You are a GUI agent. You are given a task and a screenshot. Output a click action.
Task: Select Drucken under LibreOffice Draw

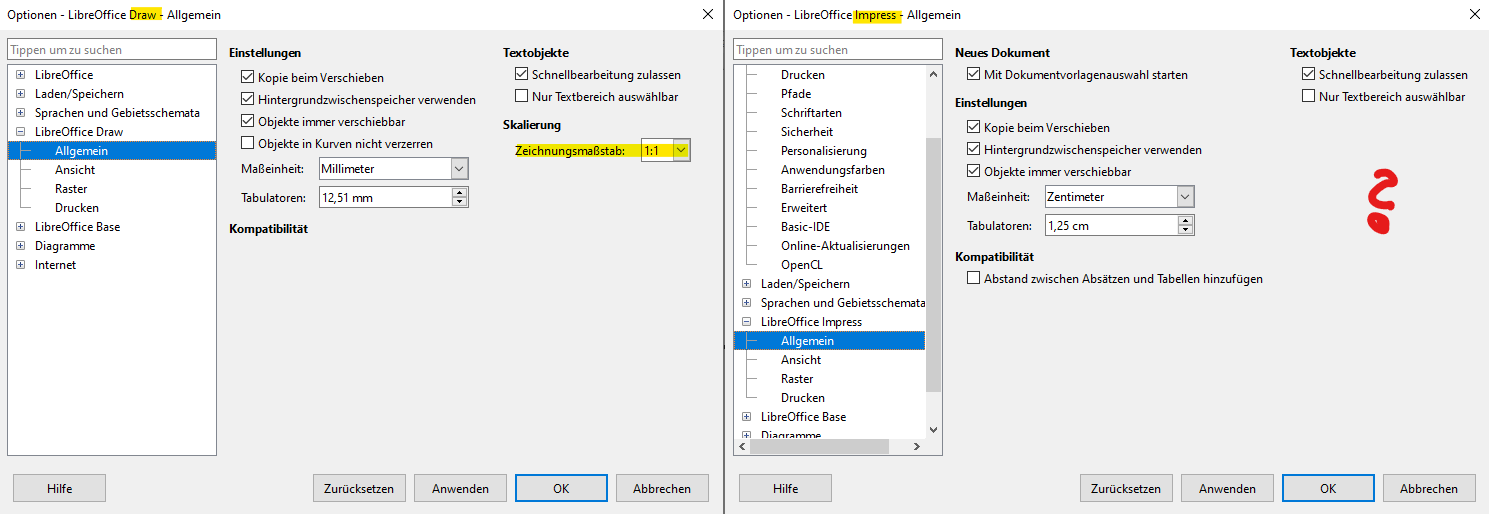pos(77,208)
